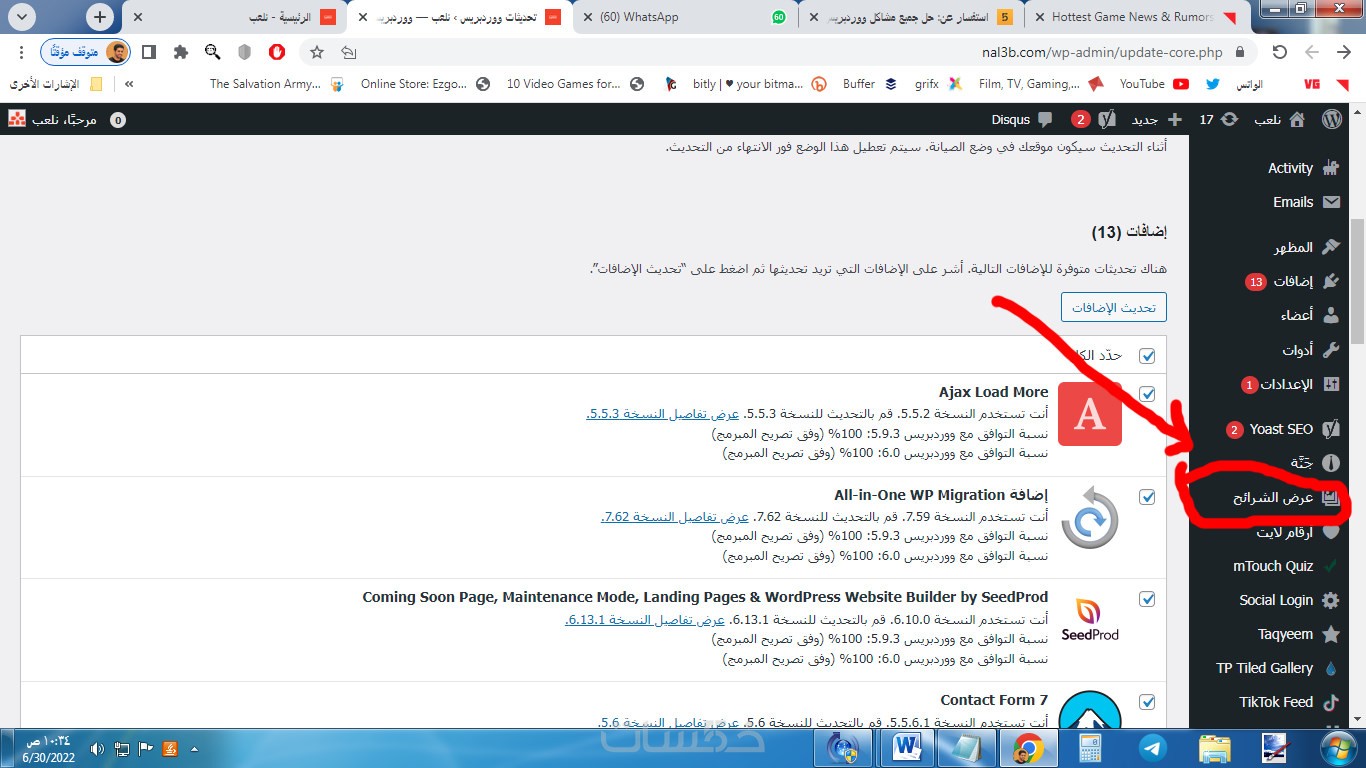Open the مرحبًا، نلعب account menu
The image size is (1366, 768).
click(x=52, y=119)
